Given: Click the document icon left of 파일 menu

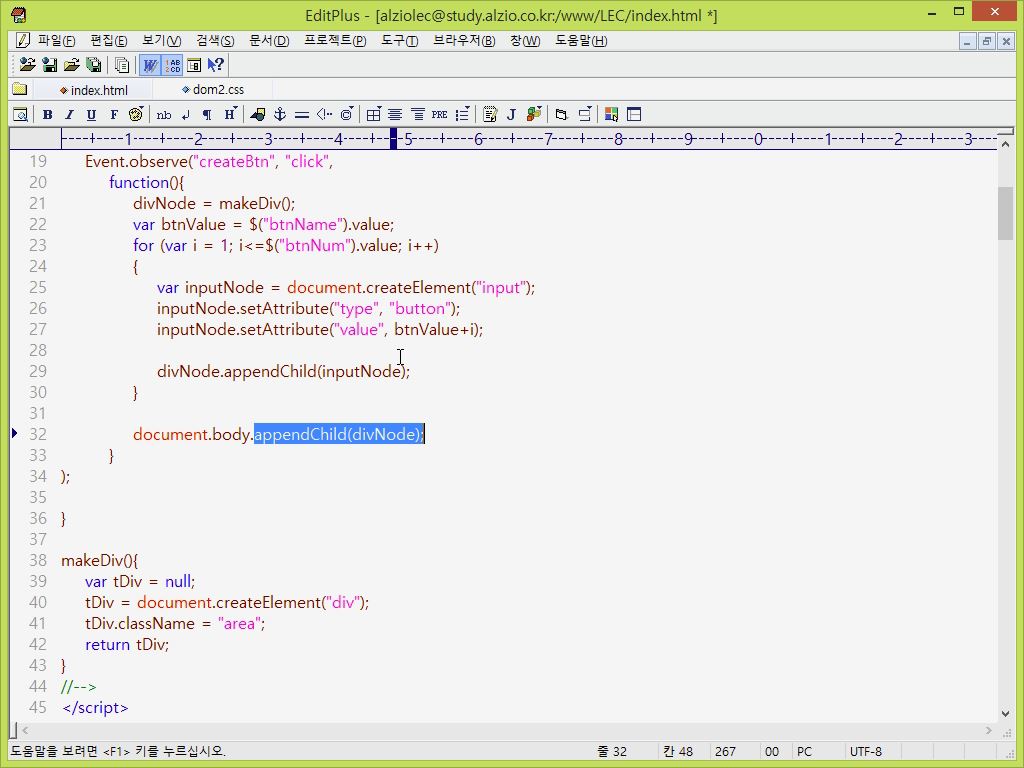Looking at the screenshot, I should coord(22,40).
